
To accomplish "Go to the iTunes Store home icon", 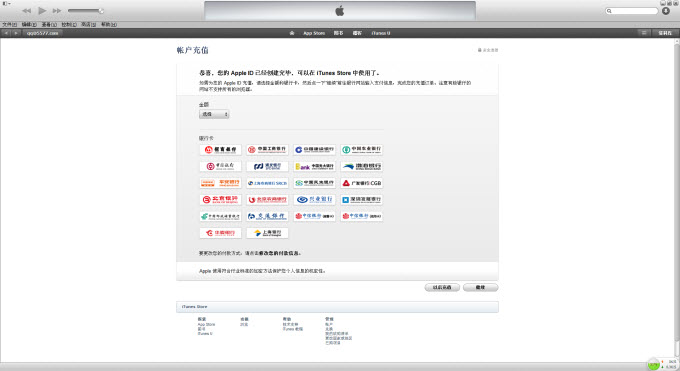I will [x=291, y=33].
